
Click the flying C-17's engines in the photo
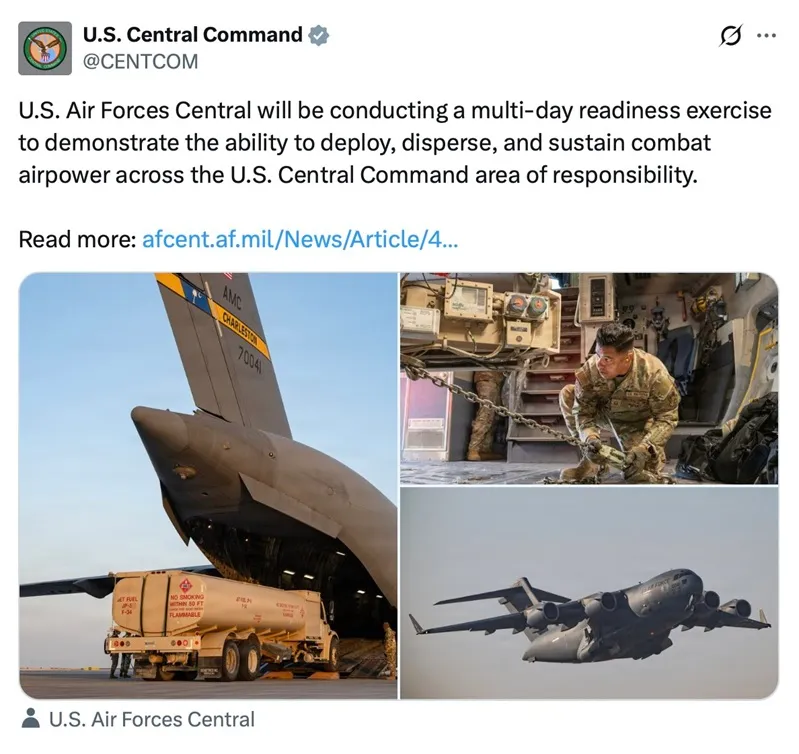point(642,606)
